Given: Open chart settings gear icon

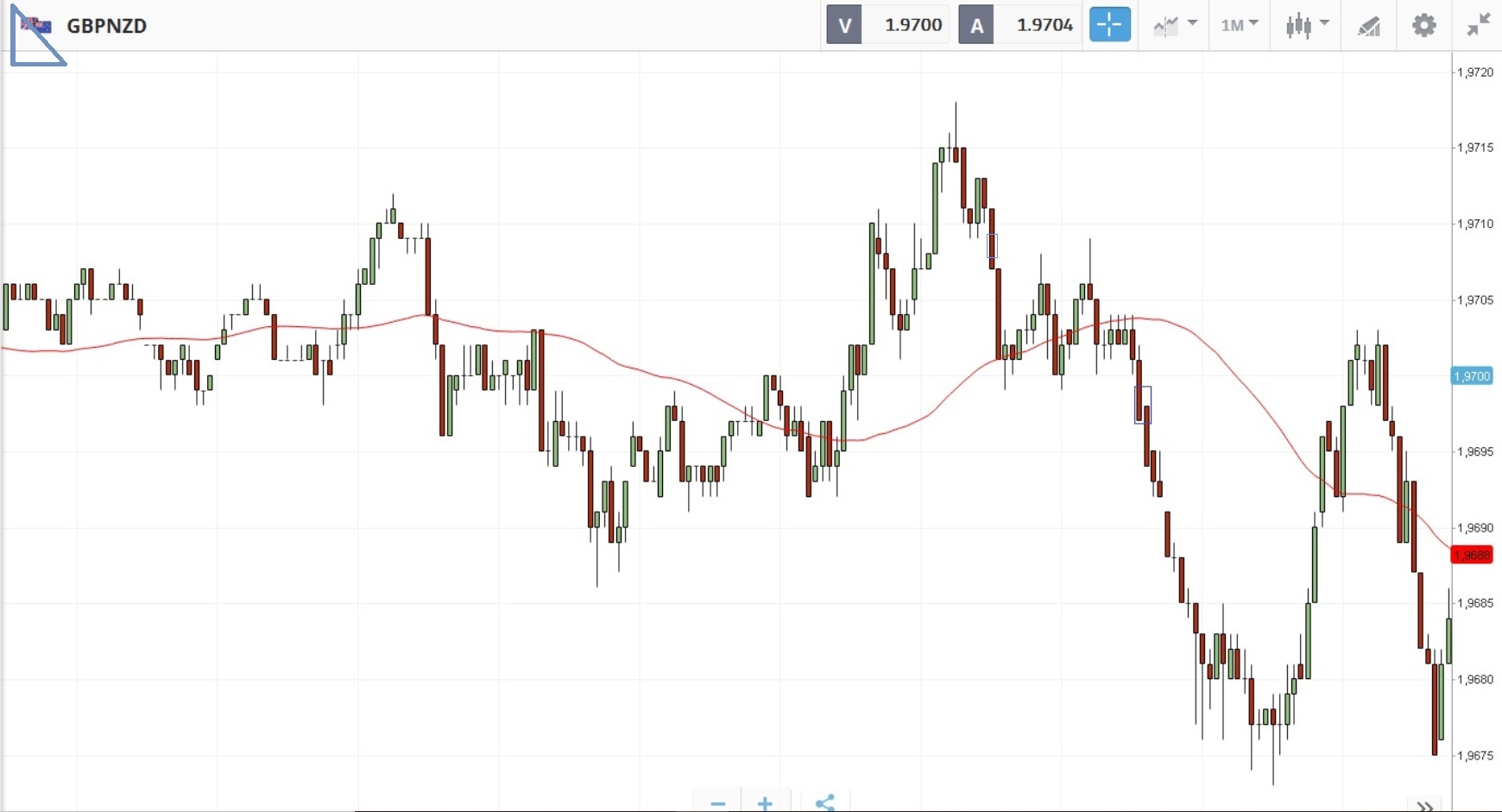Looking at the screenshot, I should pyautogui.click(x=1423, y=25).
